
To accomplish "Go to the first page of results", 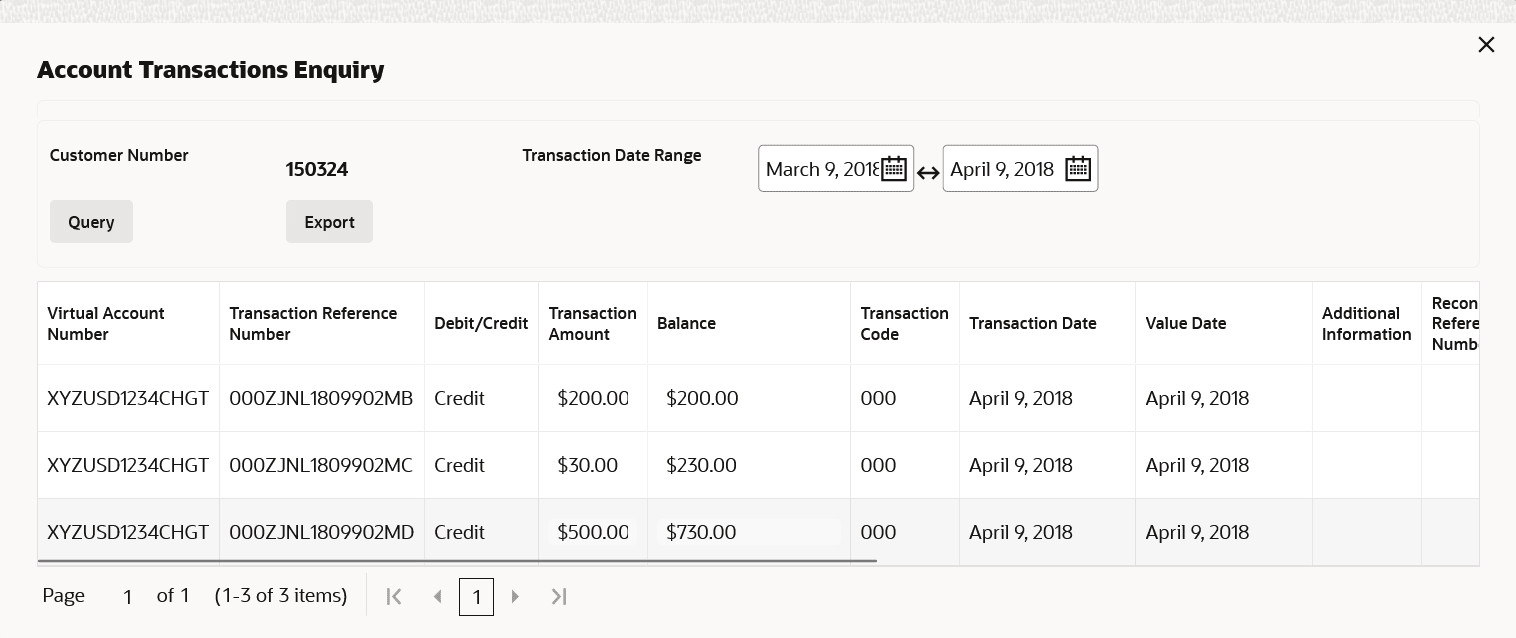I will click(394, 597).
